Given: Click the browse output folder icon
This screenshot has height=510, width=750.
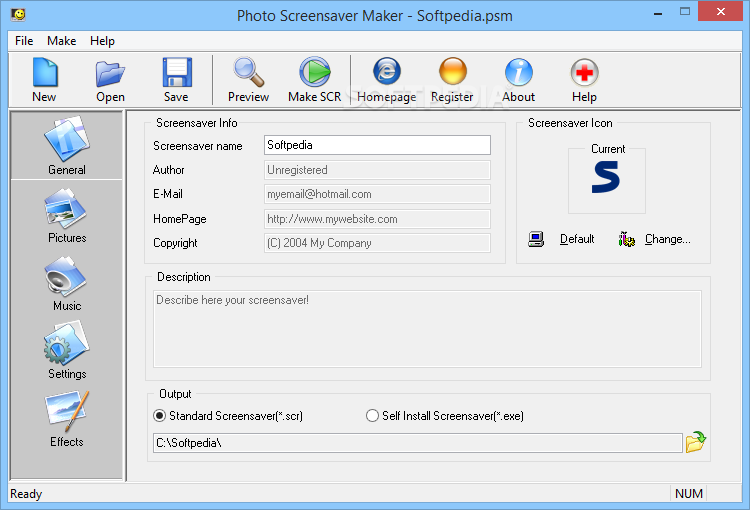Looking at the screenshot, I should (695, 442).
